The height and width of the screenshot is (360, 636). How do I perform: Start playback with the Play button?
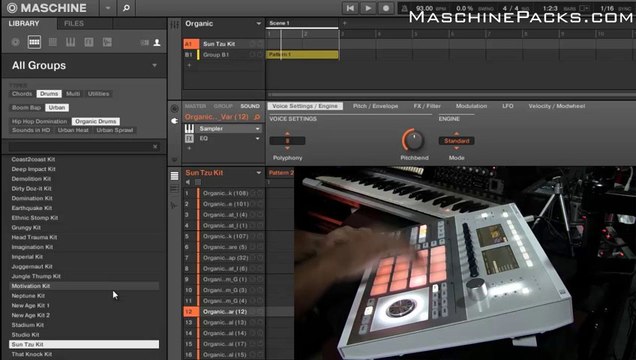pos(368,8)
